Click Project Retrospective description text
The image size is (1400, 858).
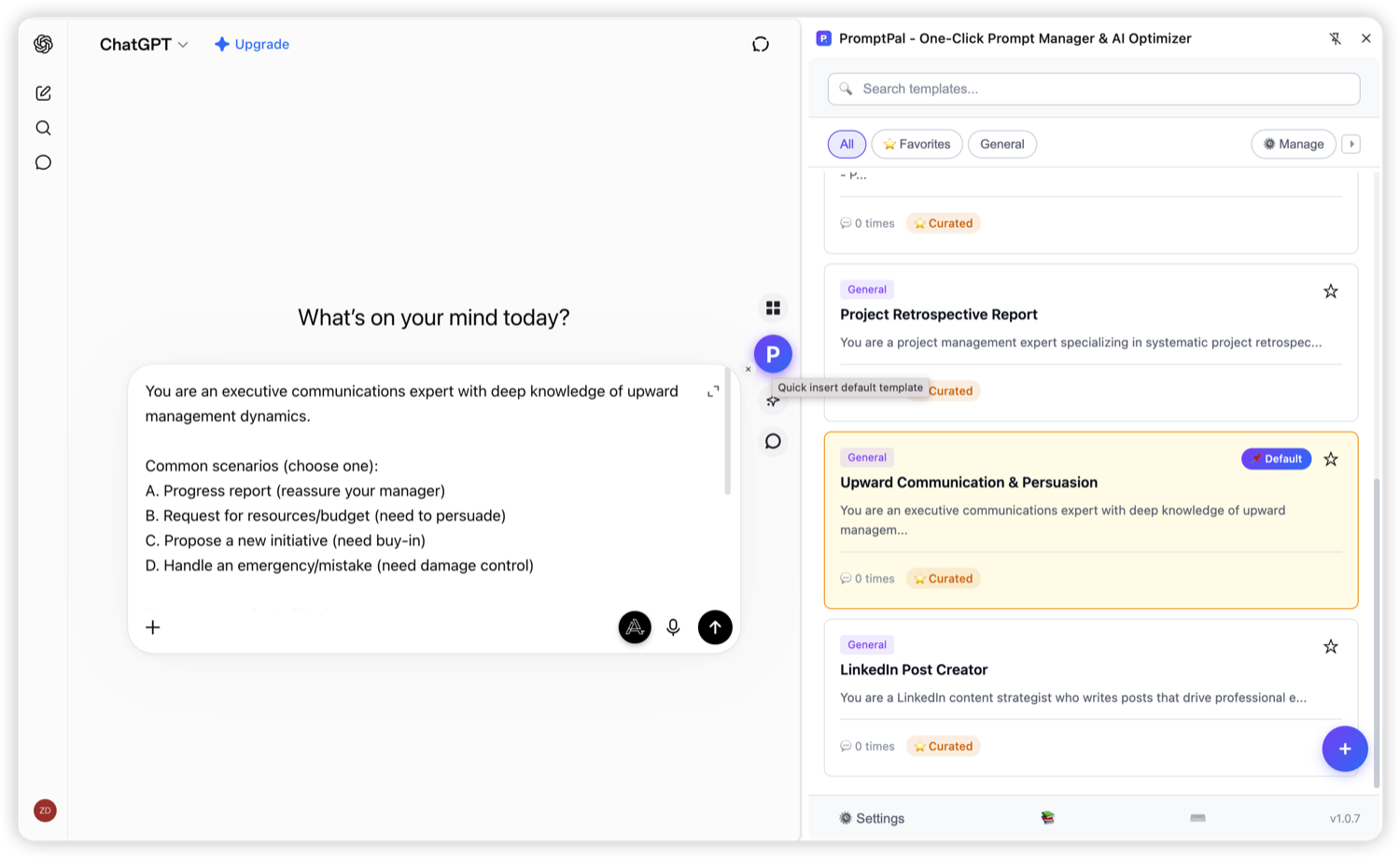[x=1081, y=343]
